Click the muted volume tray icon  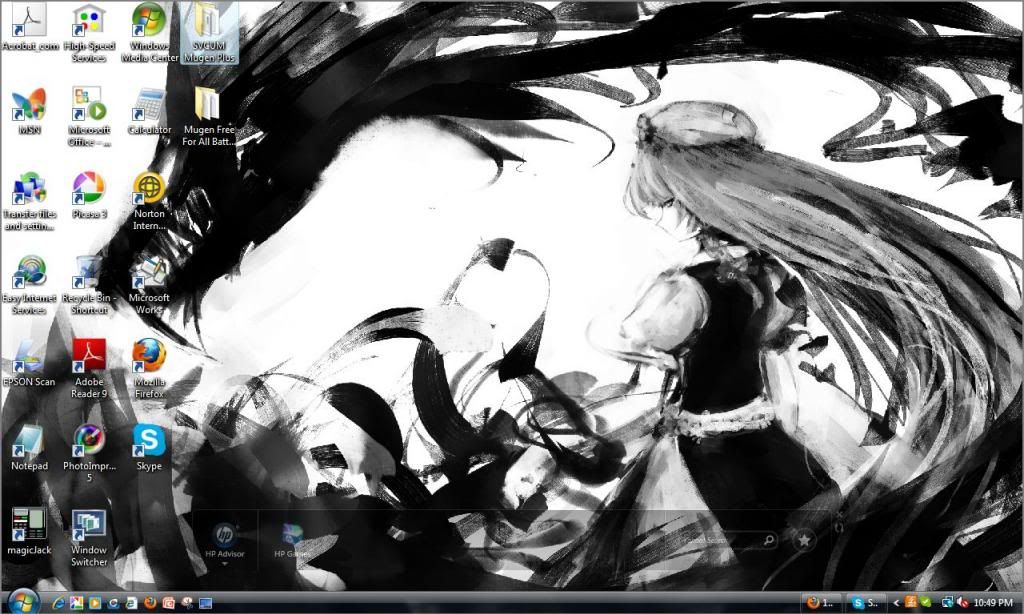(x=963, y=602)
